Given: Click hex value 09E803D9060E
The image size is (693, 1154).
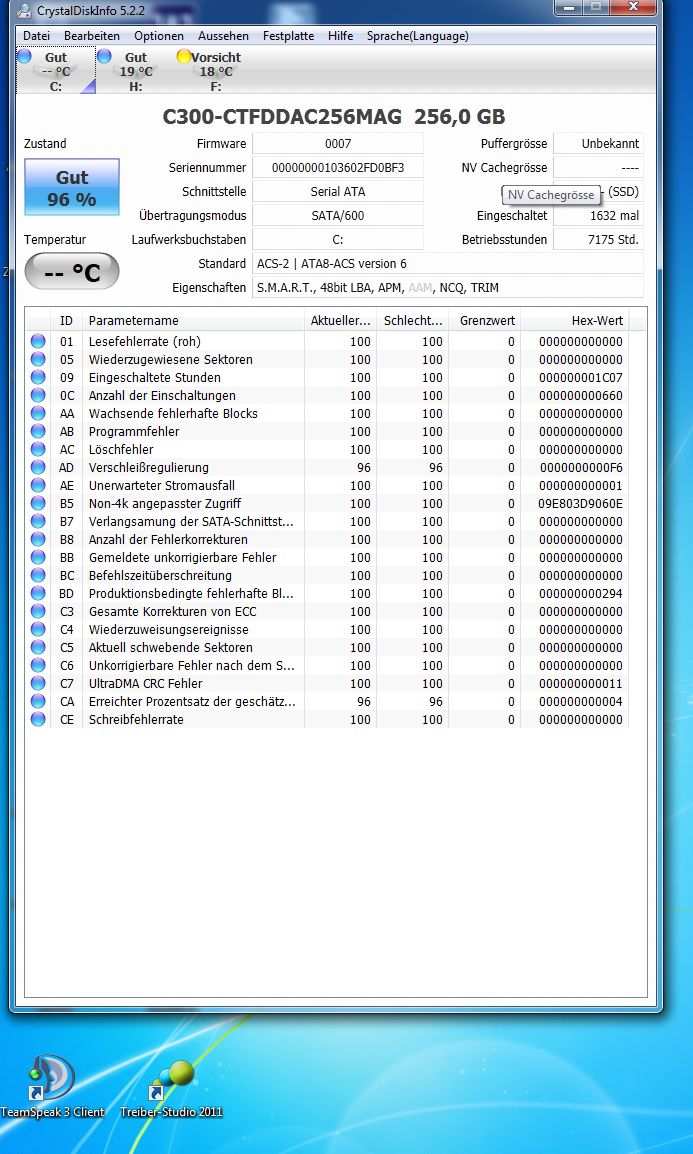Looking at the screenshot, I should click(580, 503).
